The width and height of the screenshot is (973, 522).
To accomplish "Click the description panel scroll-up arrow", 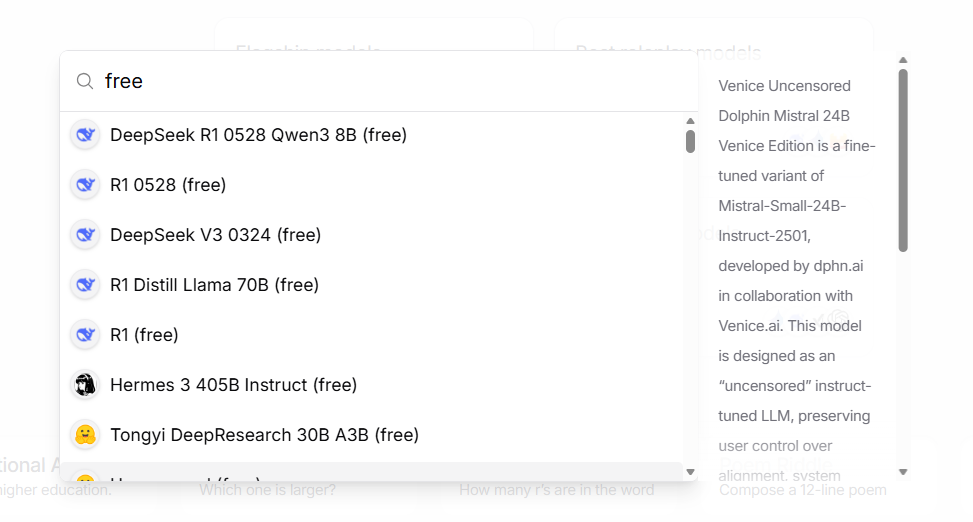I will point(903,61).
